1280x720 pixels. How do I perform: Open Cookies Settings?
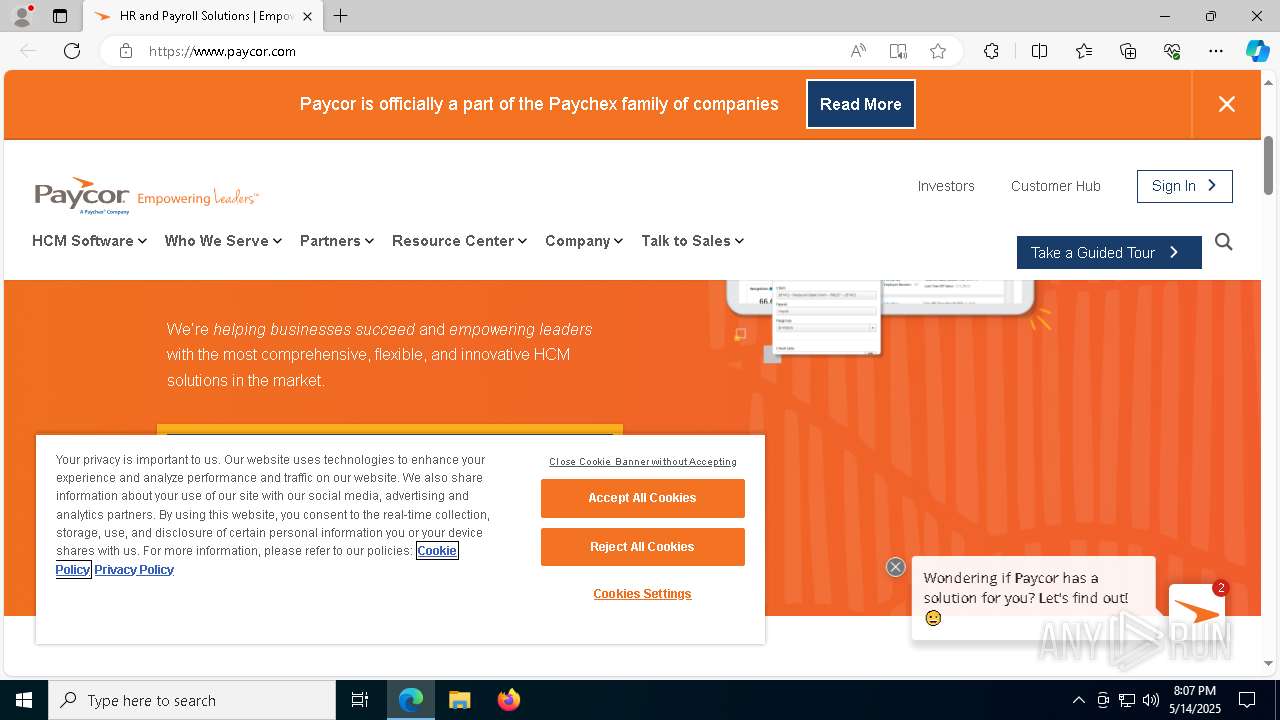point(643,594)
